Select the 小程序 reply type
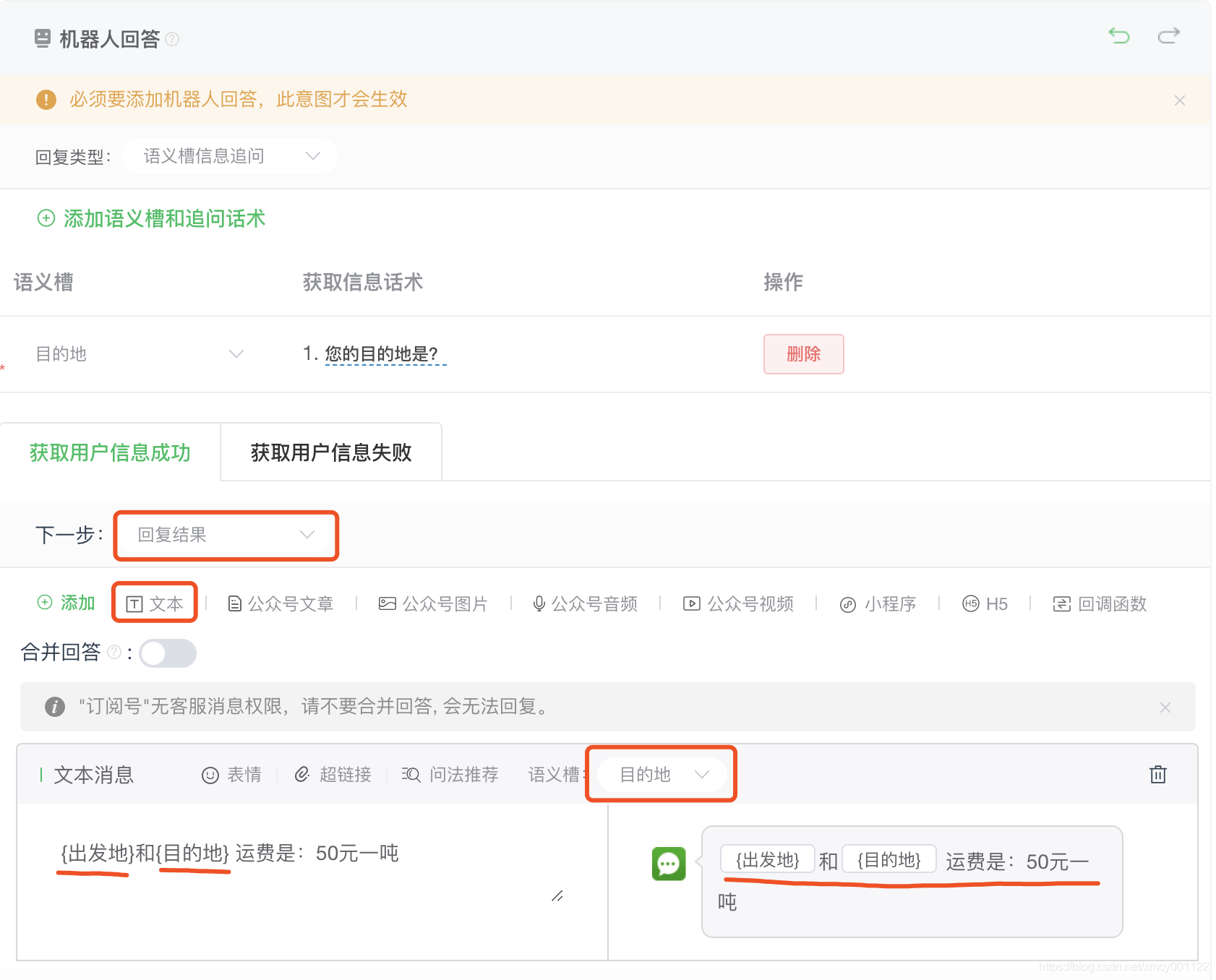The image size is (1216, 980). pyautogui.click(x=878, y=603)
